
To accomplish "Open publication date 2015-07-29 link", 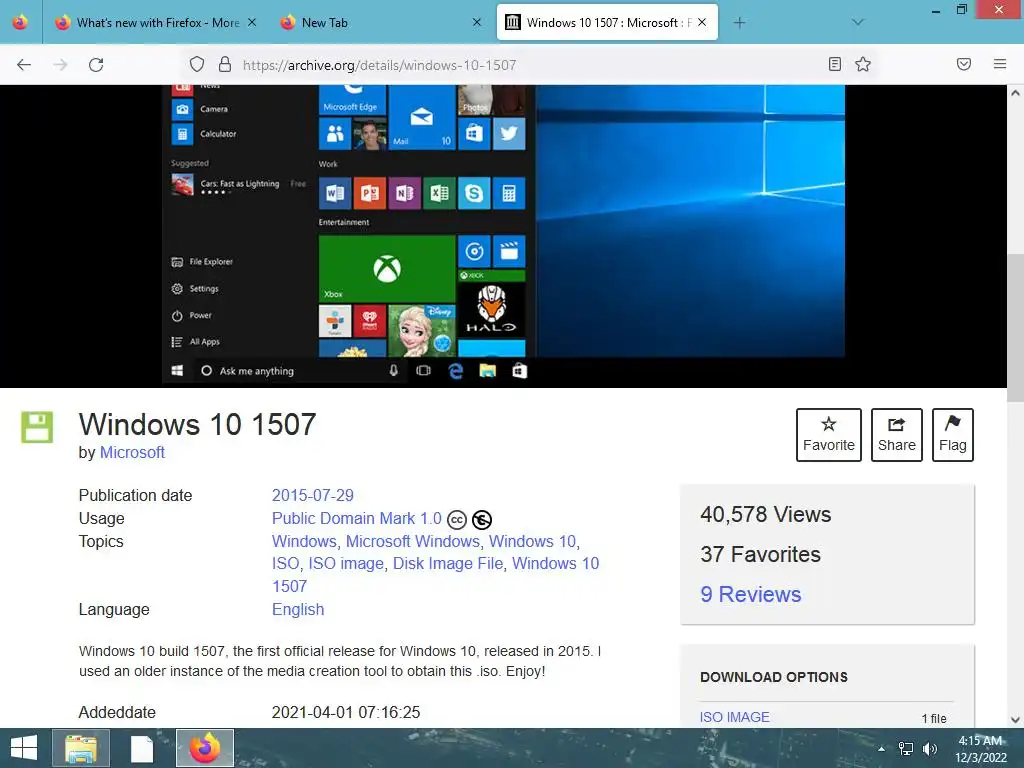I will (x=313, y=496).
